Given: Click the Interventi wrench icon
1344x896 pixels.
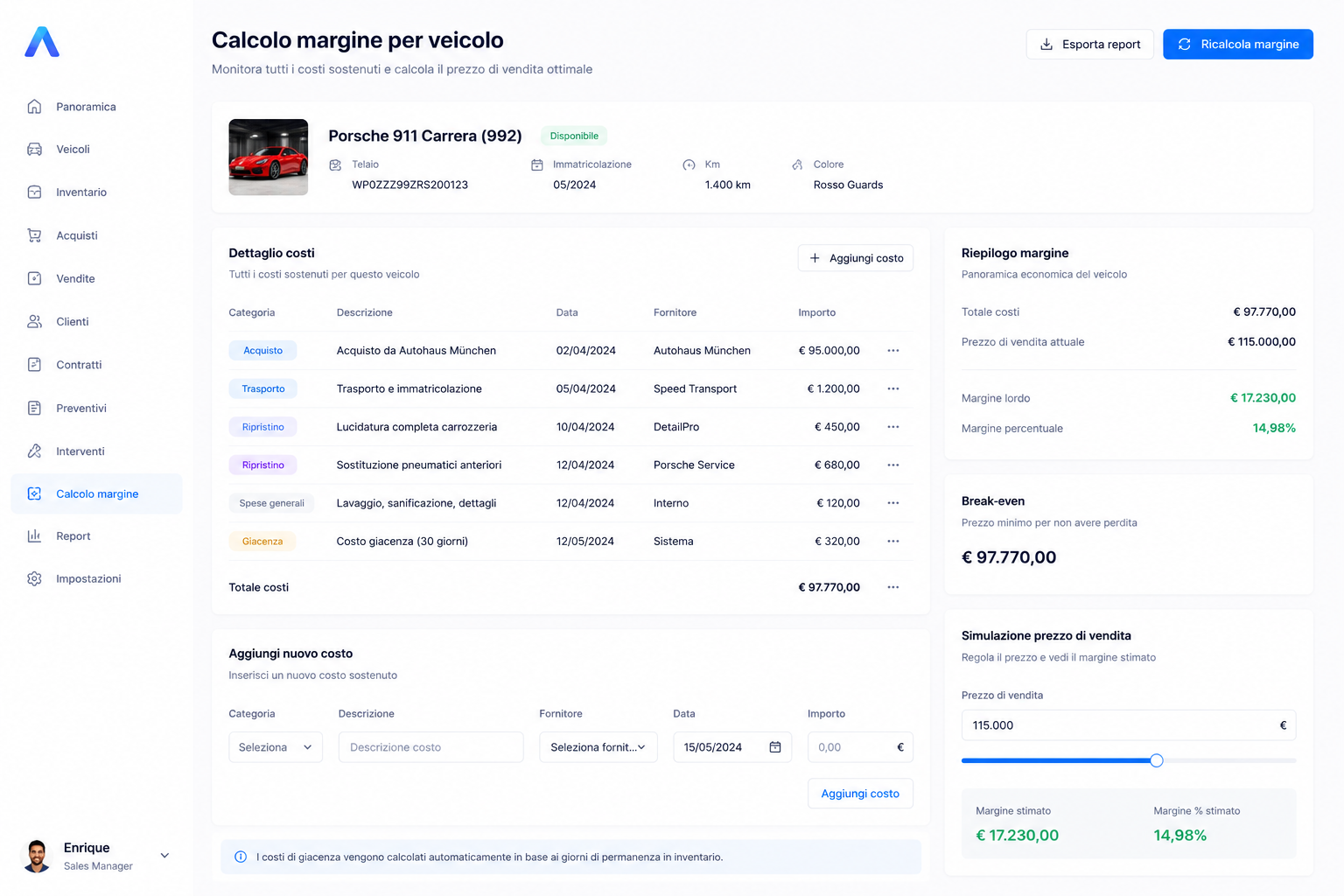Looking at the screenshot, I should (x=34, y=451).
